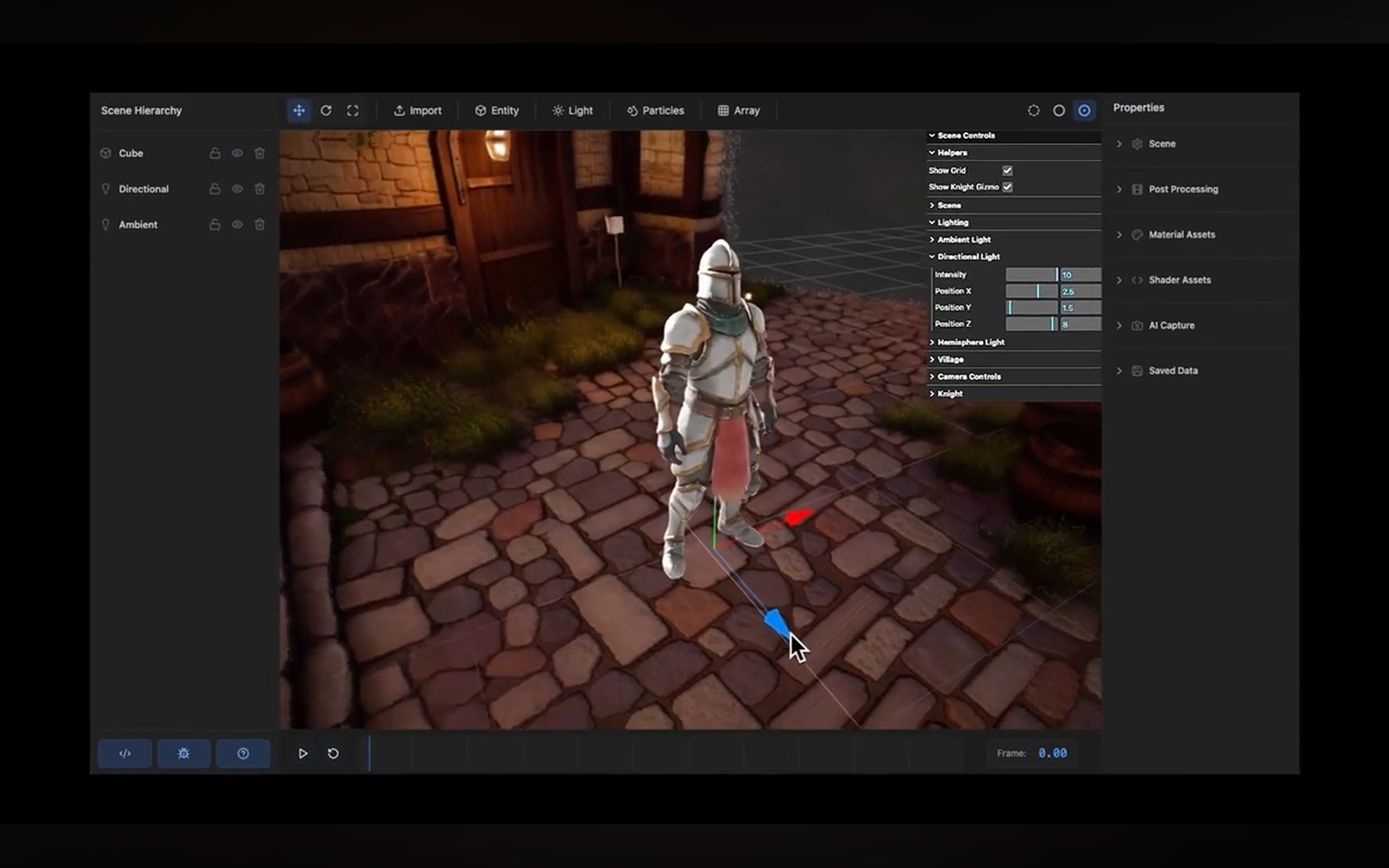Unlock the Directional light lock icon

tap(215, 189)
